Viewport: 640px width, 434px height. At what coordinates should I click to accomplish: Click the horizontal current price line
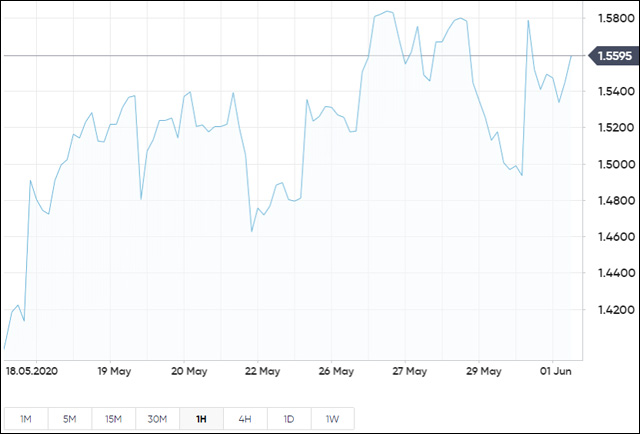300,55
